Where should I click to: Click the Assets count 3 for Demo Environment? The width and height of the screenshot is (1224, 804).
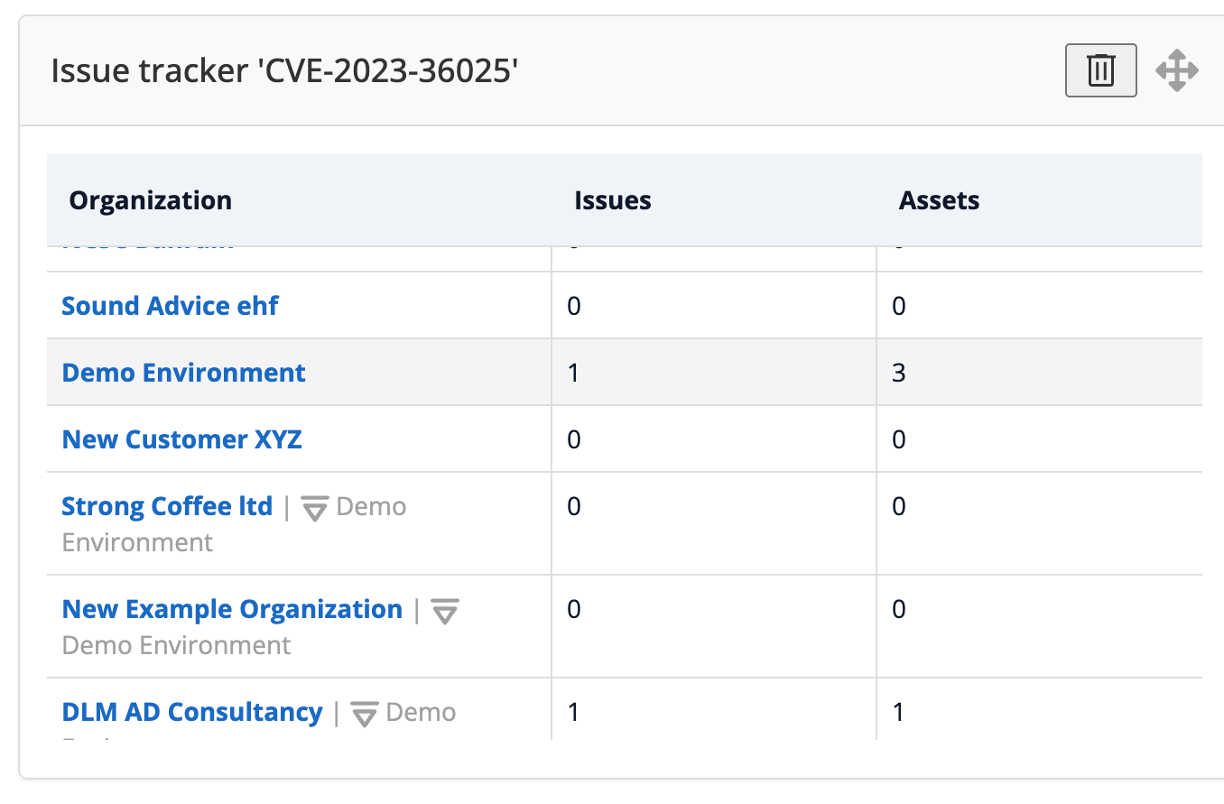(x=898, y=373)
